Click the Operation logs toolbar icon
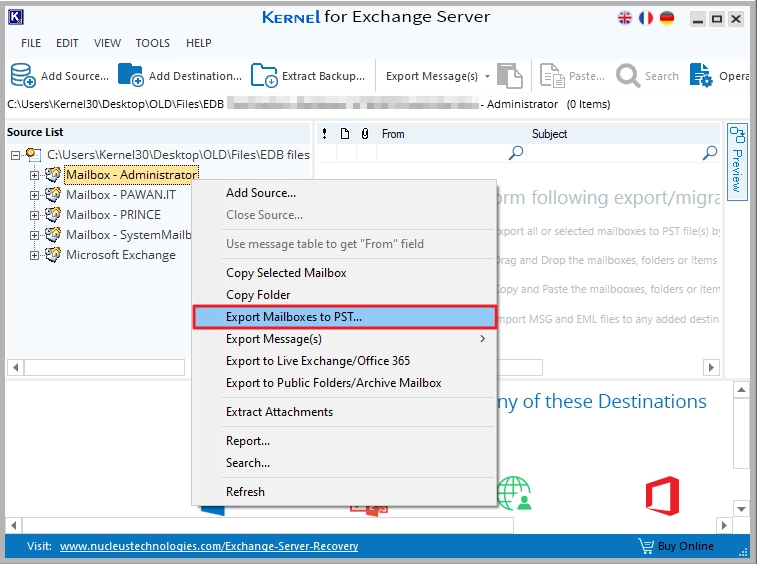Screen dimensions: 757x564 click(x=701, y=76)
